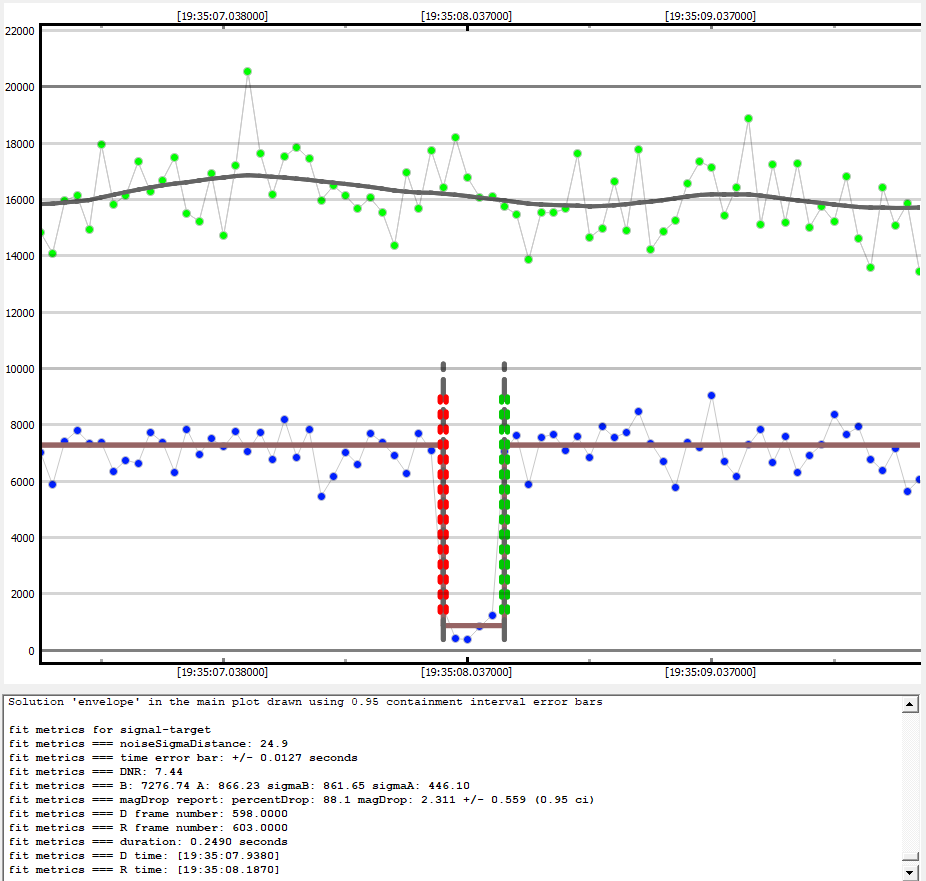The width and height of the screenshot is (926, 881).
Task: Click the [19:35:08.037000] label below the plot
Action: 467,672
